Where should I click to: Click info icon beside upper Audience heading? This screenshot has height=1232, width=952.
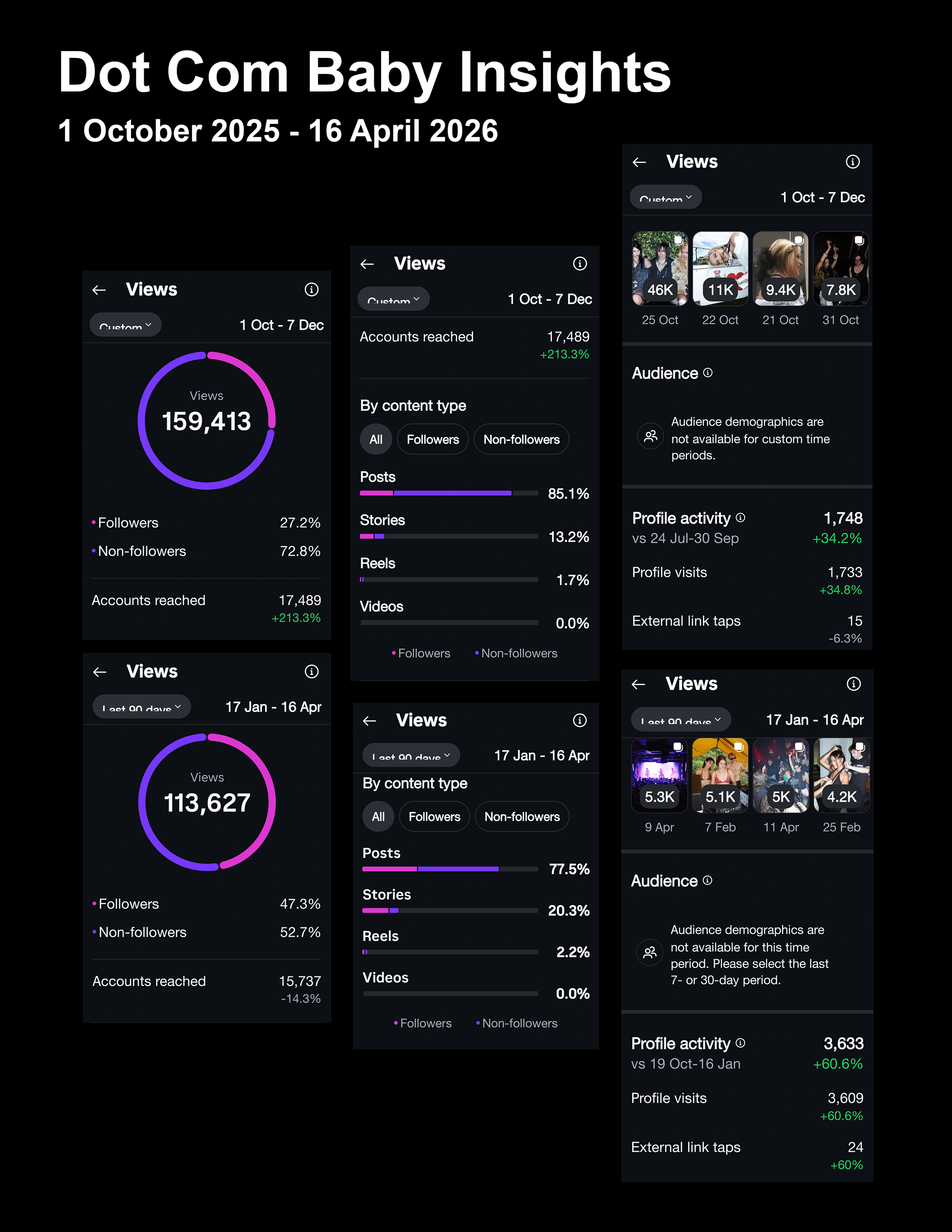(x=708, y=373)
